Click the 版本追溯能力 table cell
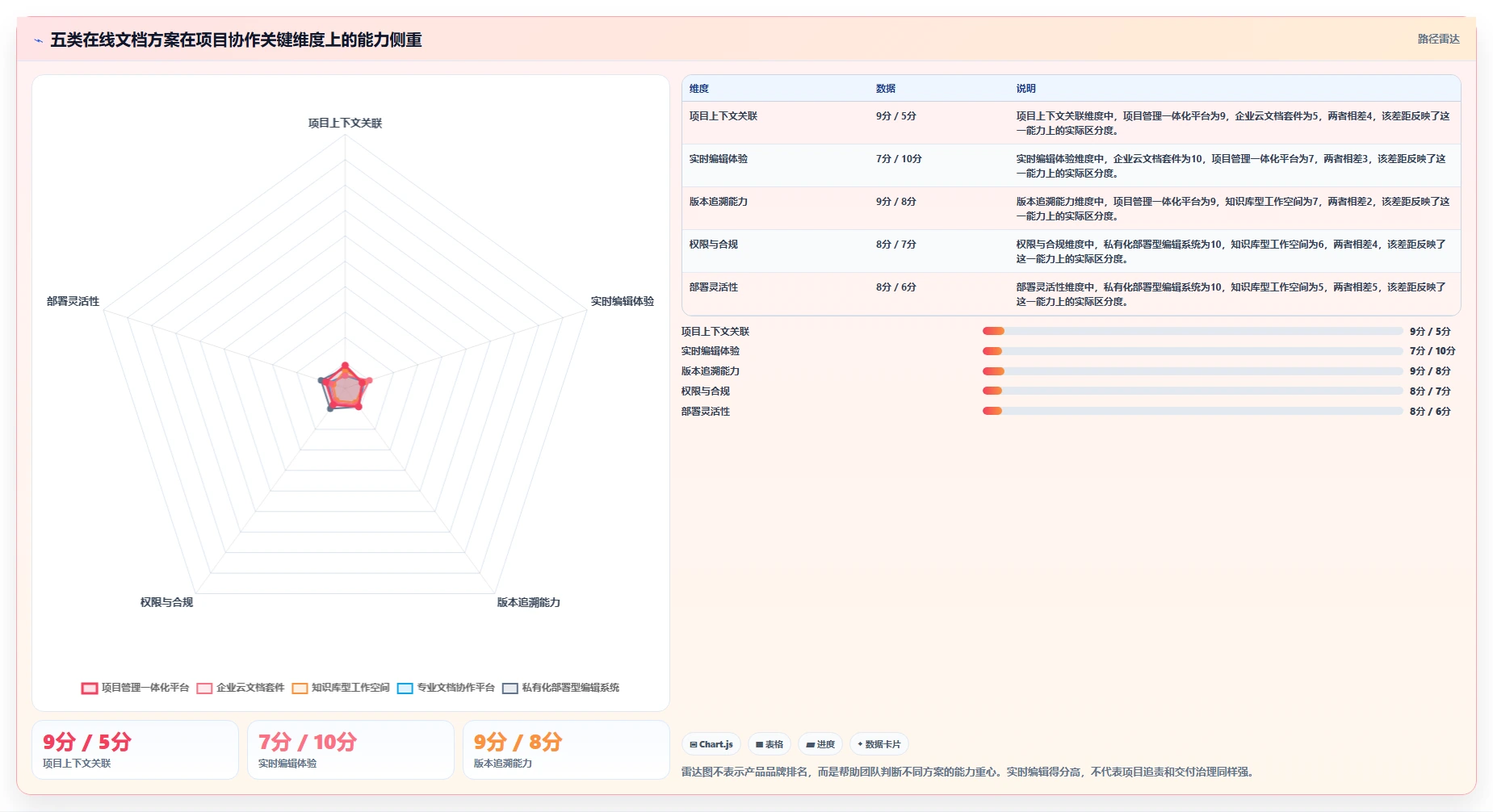Viewport: 1493px width, 812px height. point(719,202)
